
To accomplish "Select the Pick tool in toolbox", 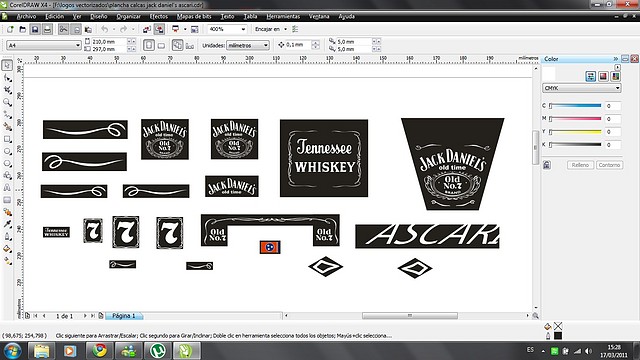I will 7,65.
